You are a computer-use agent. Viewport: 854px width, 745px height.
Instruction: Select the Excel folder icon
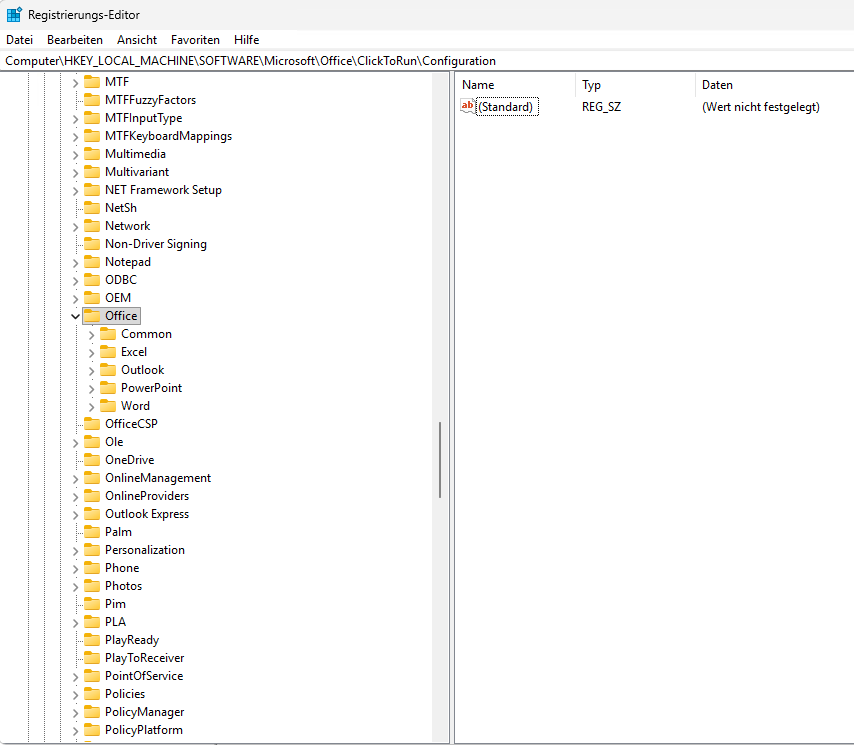[108, 351]
